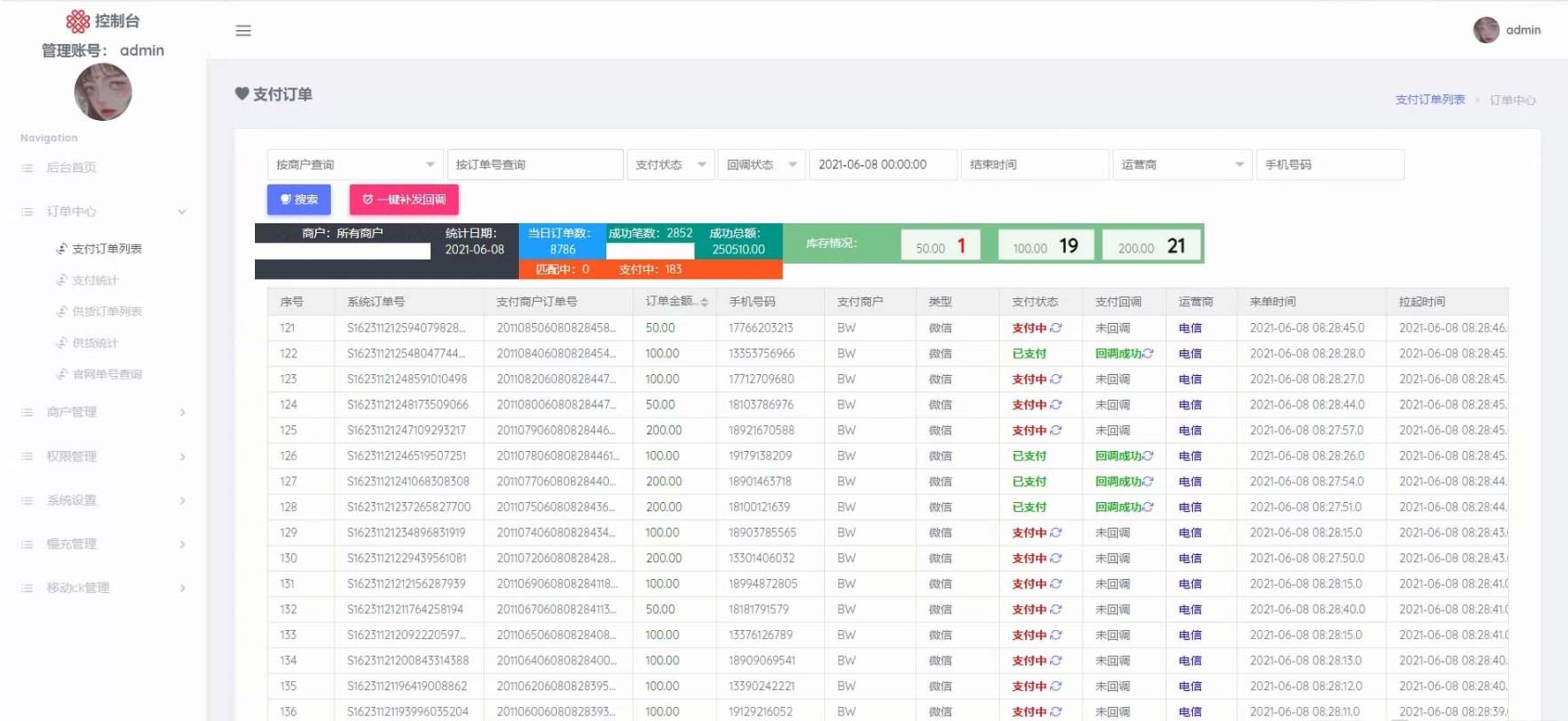Resend callback icon for order 122

[1148, 354]
